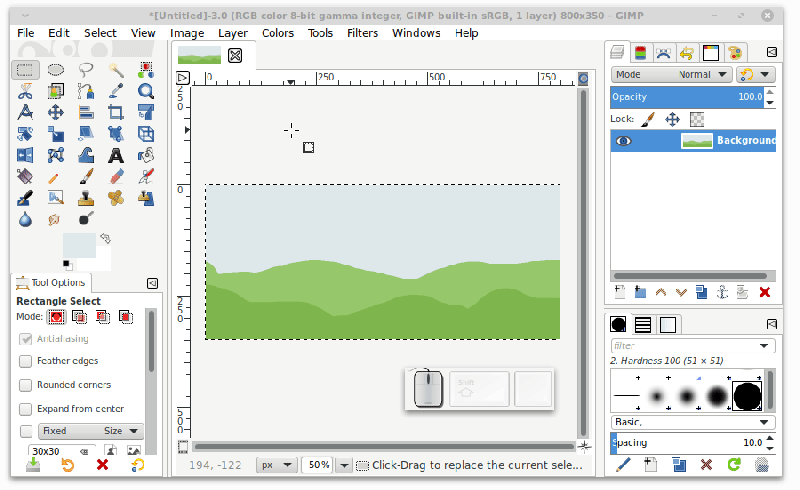Choose the Bucket Fill tool
800x490 pixels.
click(x=146, y=155)
